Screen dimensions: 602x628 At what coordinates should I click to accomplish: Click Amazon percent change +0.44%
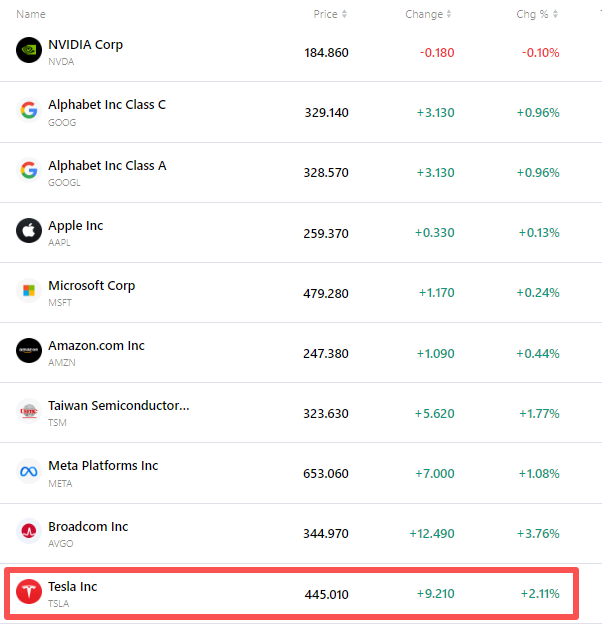click(538, 354)
